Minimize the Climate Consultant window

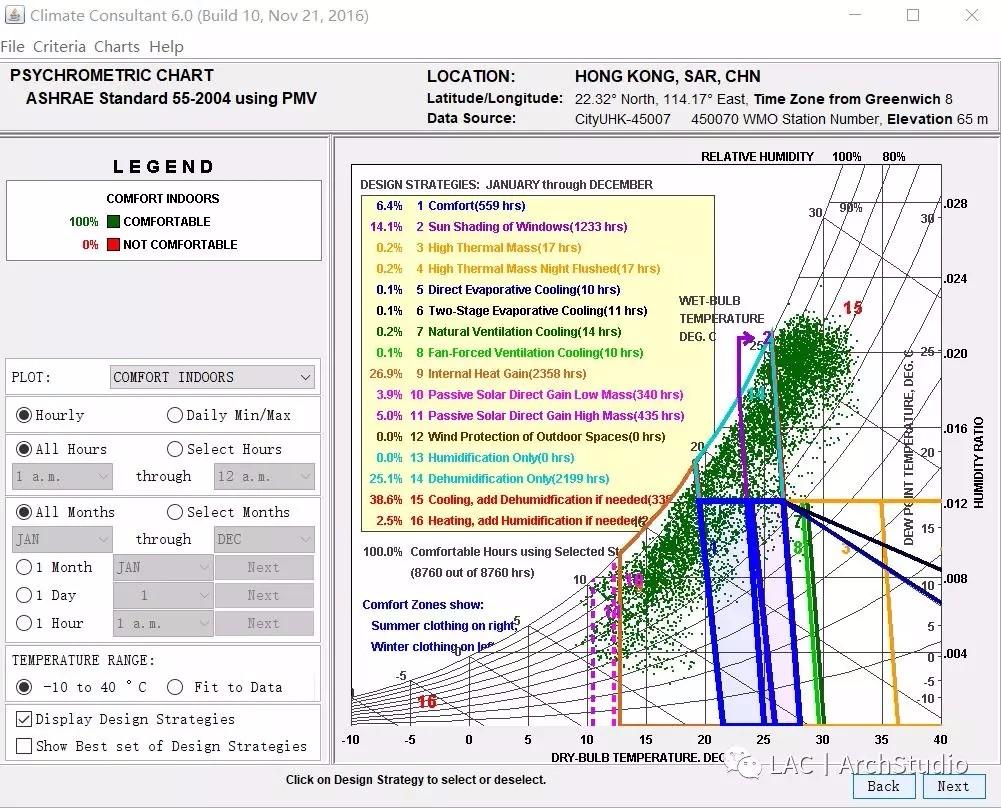pyautogui.click(x=855, y=15)
